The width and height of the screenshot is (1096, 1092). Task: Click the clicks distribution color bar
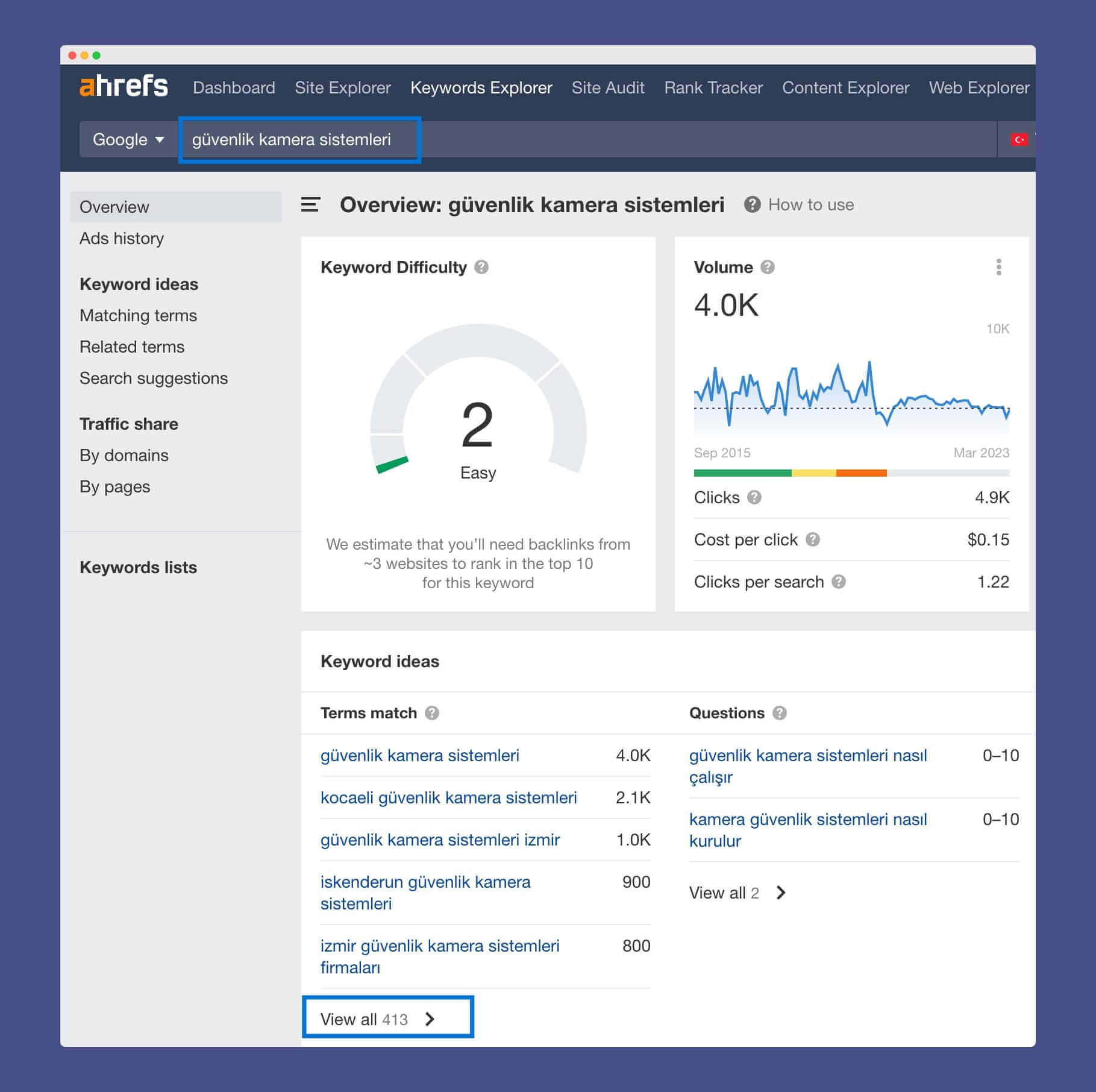click(x=851, y=473)
